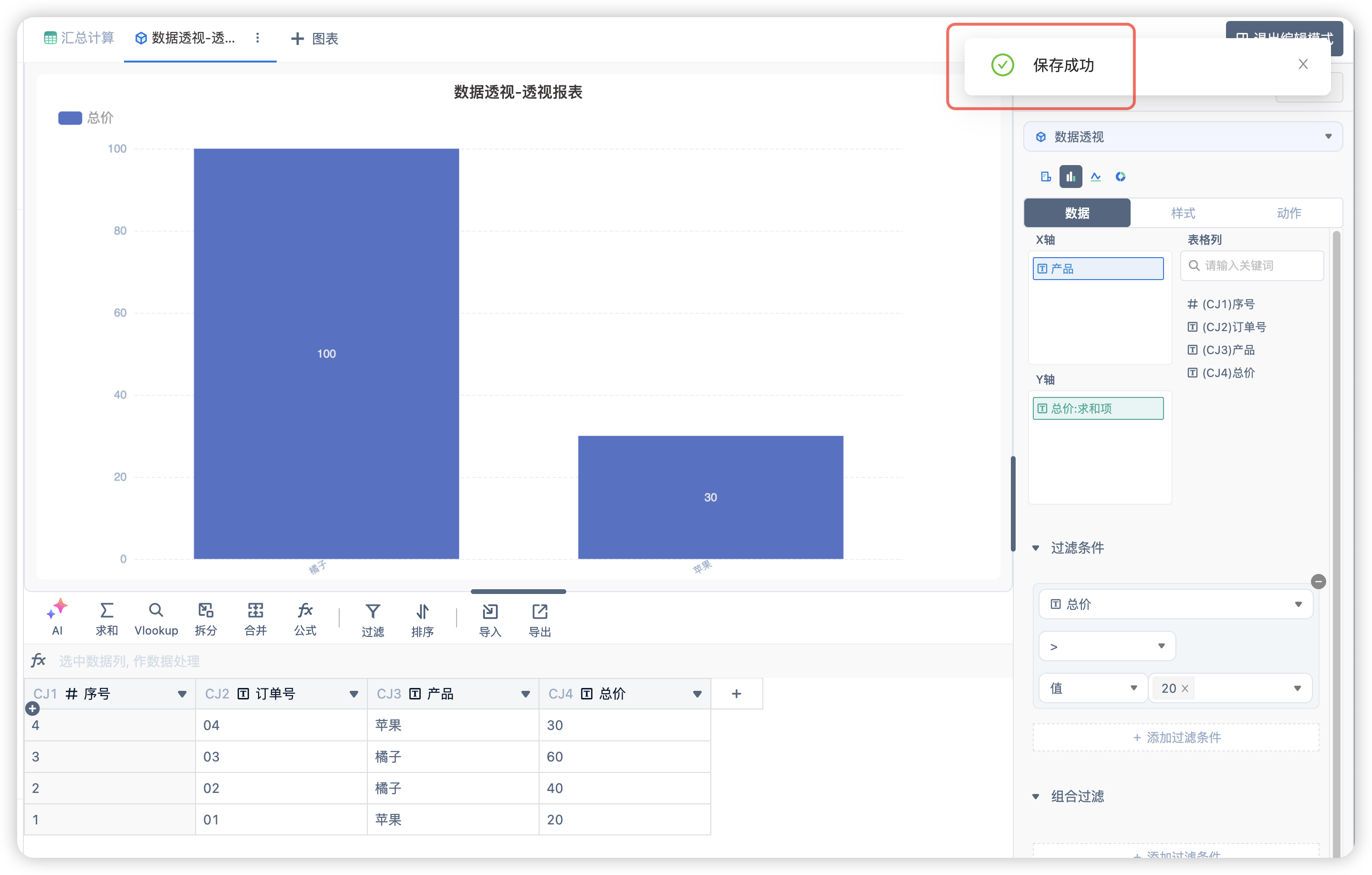
Task: Collapse the 过滤条件 section
Action: point(1036,548)
